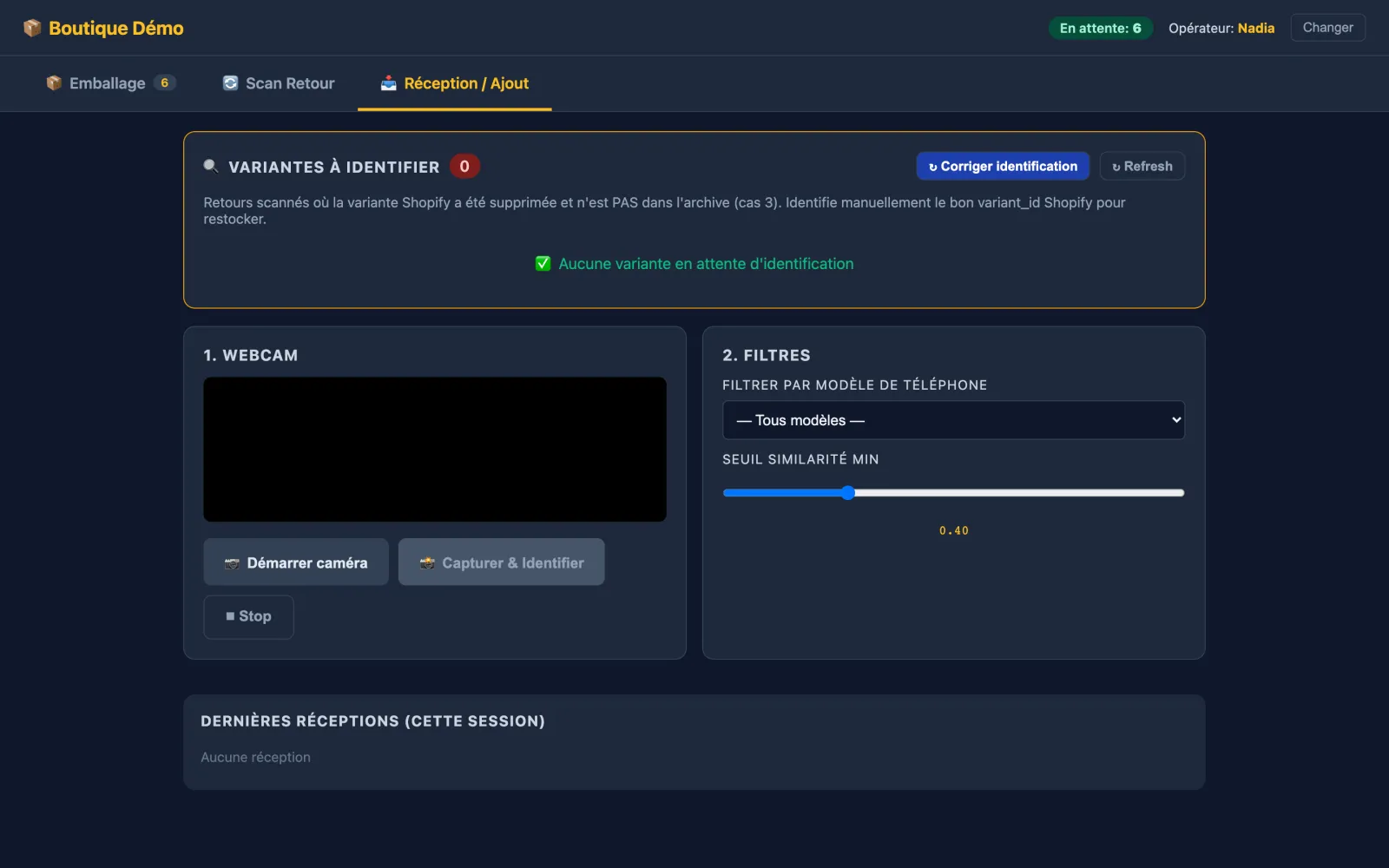Screen dimensions: 1389x868
Task: Click the Emballage count badge showing 6
Action: pyautogui.click(x=165, y=82)
